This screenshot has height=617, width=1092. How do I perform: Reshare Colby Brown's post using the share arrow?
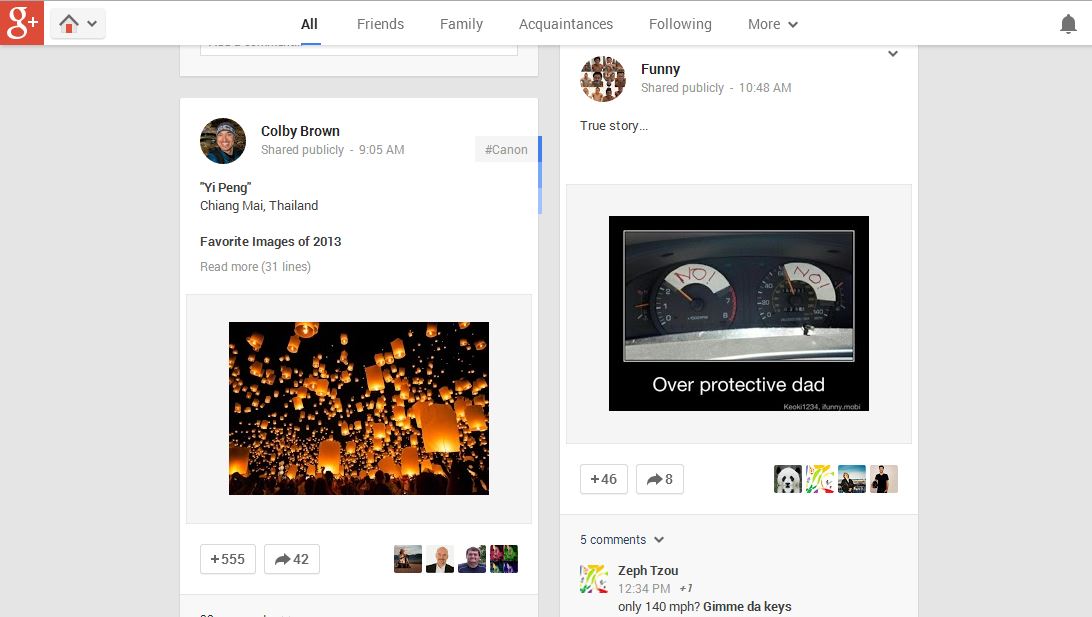(291, 559)
